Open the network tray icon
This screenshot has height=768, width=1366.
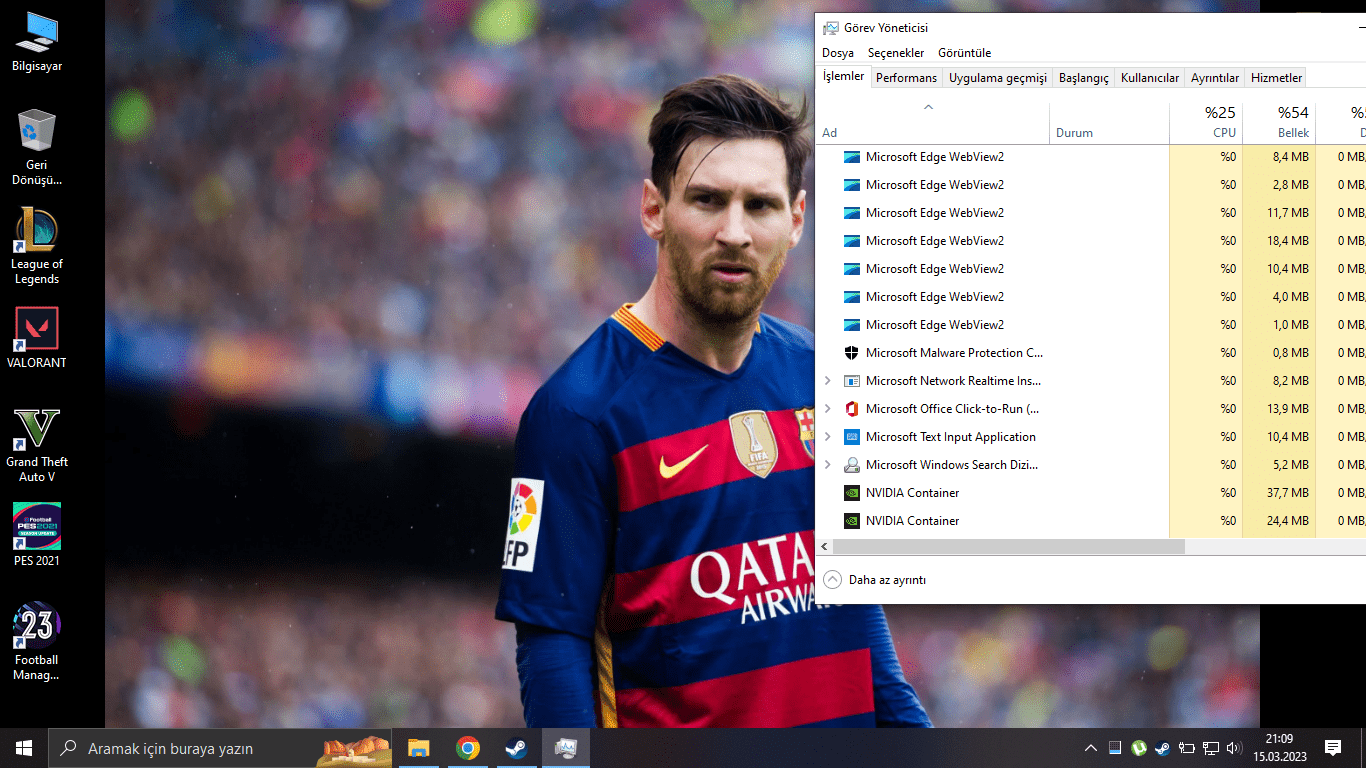(1211, 748)
